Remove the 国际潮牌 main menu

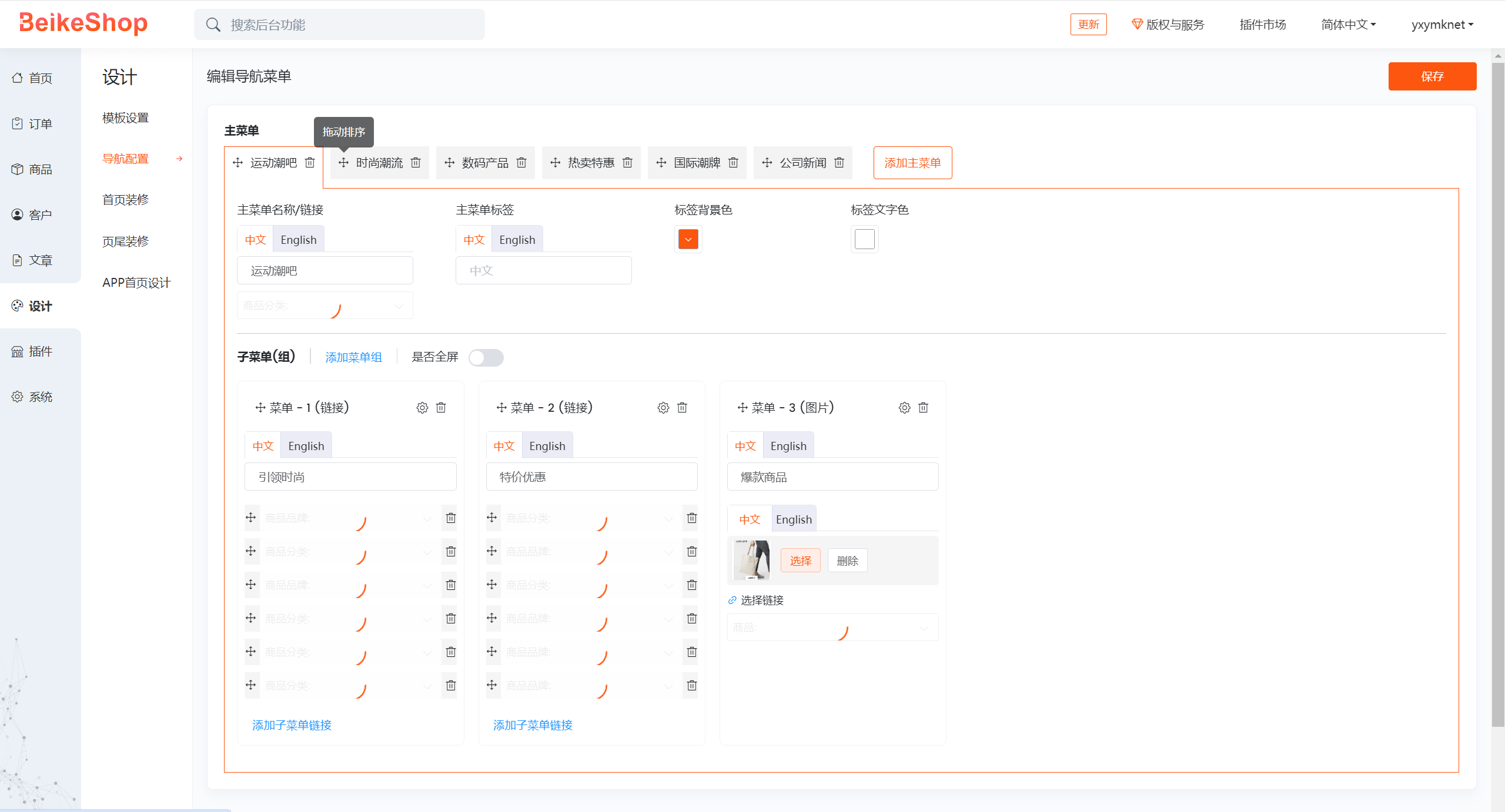pos(733,163)
